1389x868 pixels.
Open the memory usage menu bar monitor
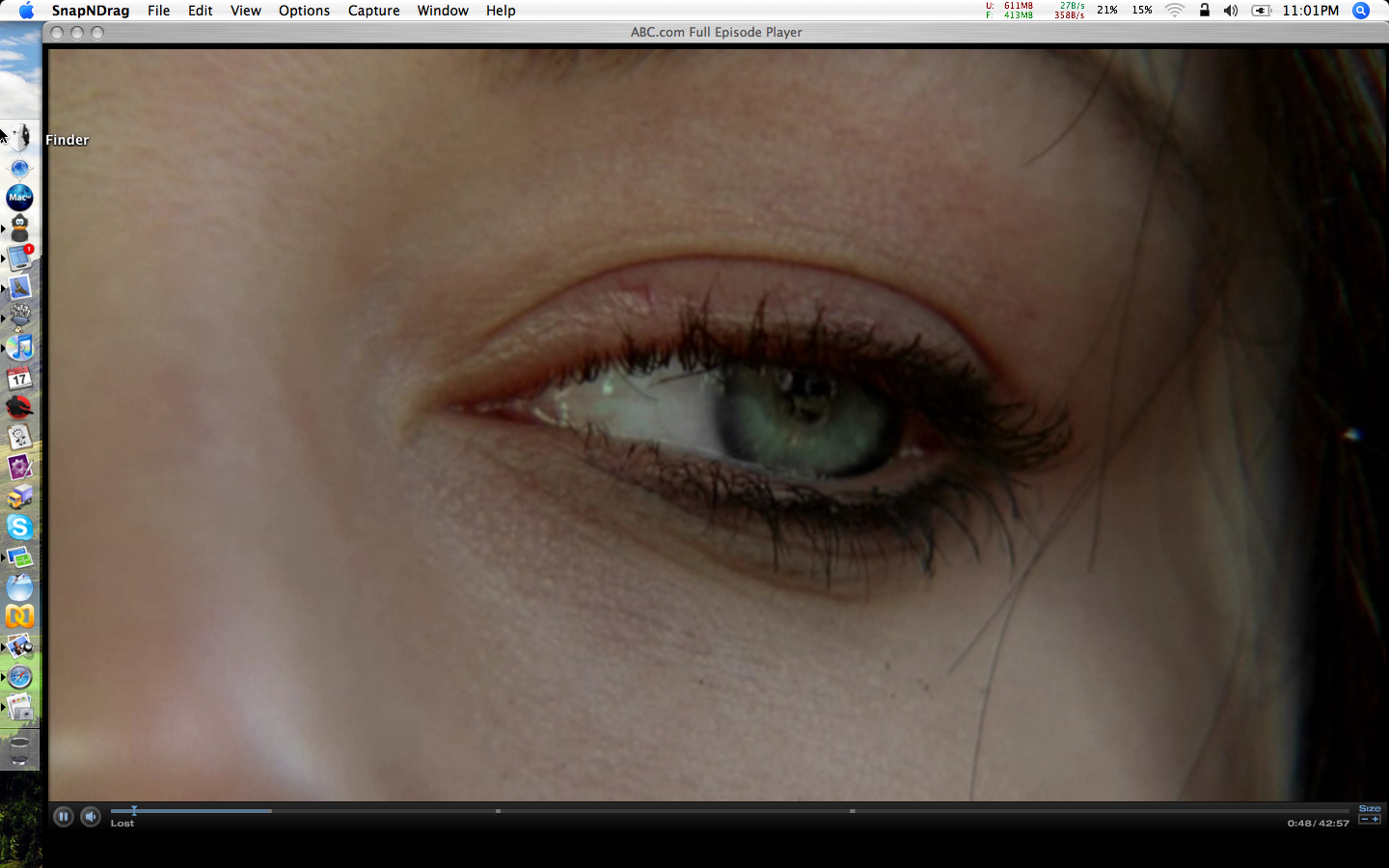[x=1010, y=11]
